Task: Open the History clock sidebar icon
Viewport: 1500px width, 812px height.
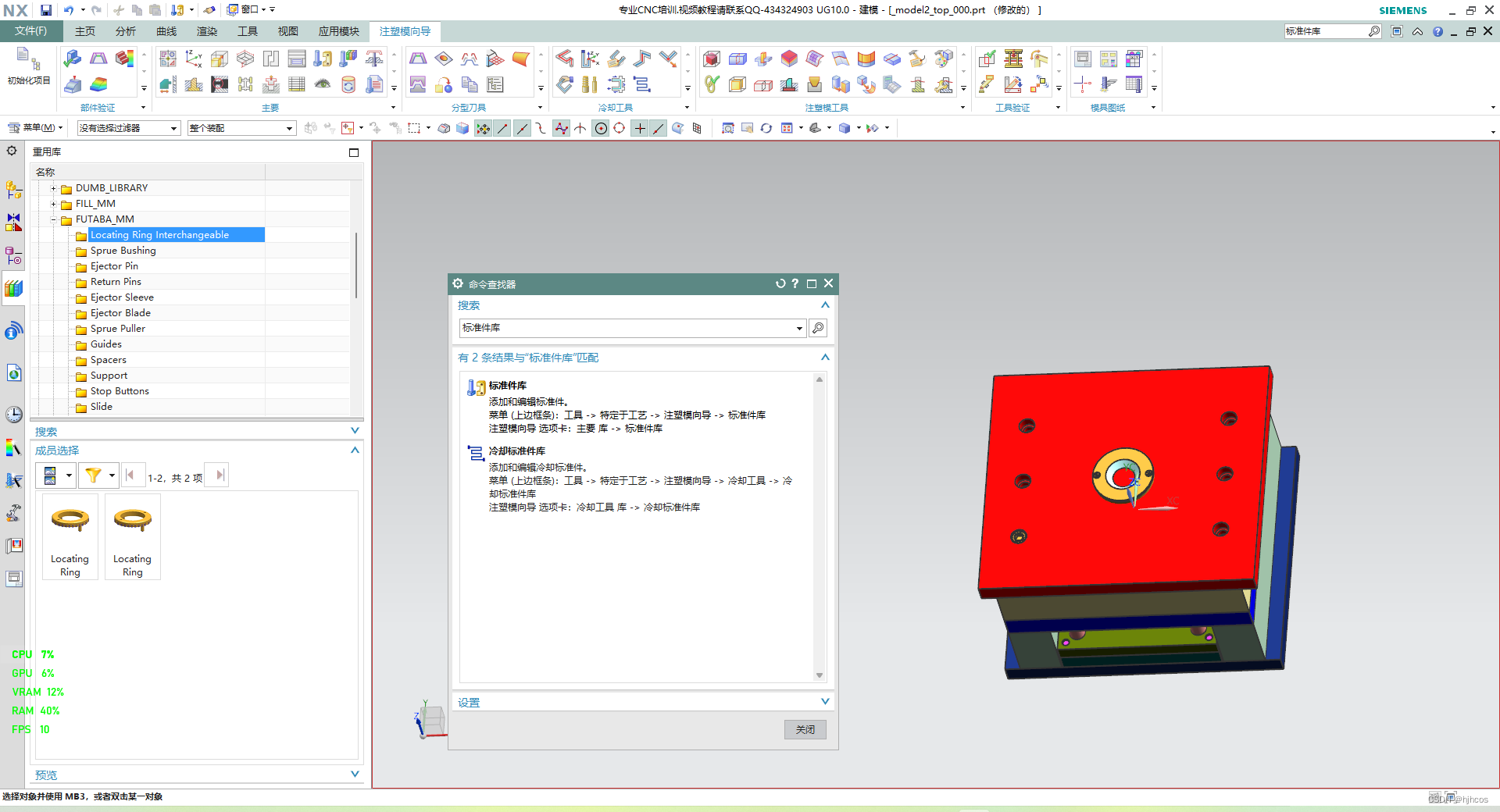Action: pos(13,414)
